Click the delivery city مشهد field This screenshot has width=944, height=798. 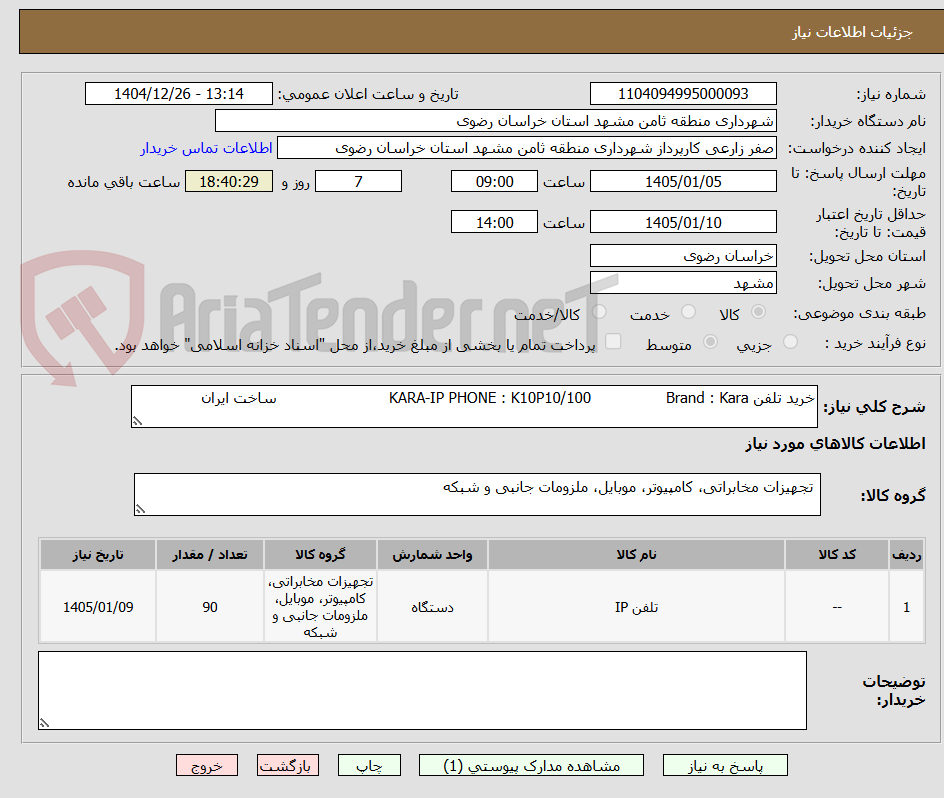pos(683,283)
